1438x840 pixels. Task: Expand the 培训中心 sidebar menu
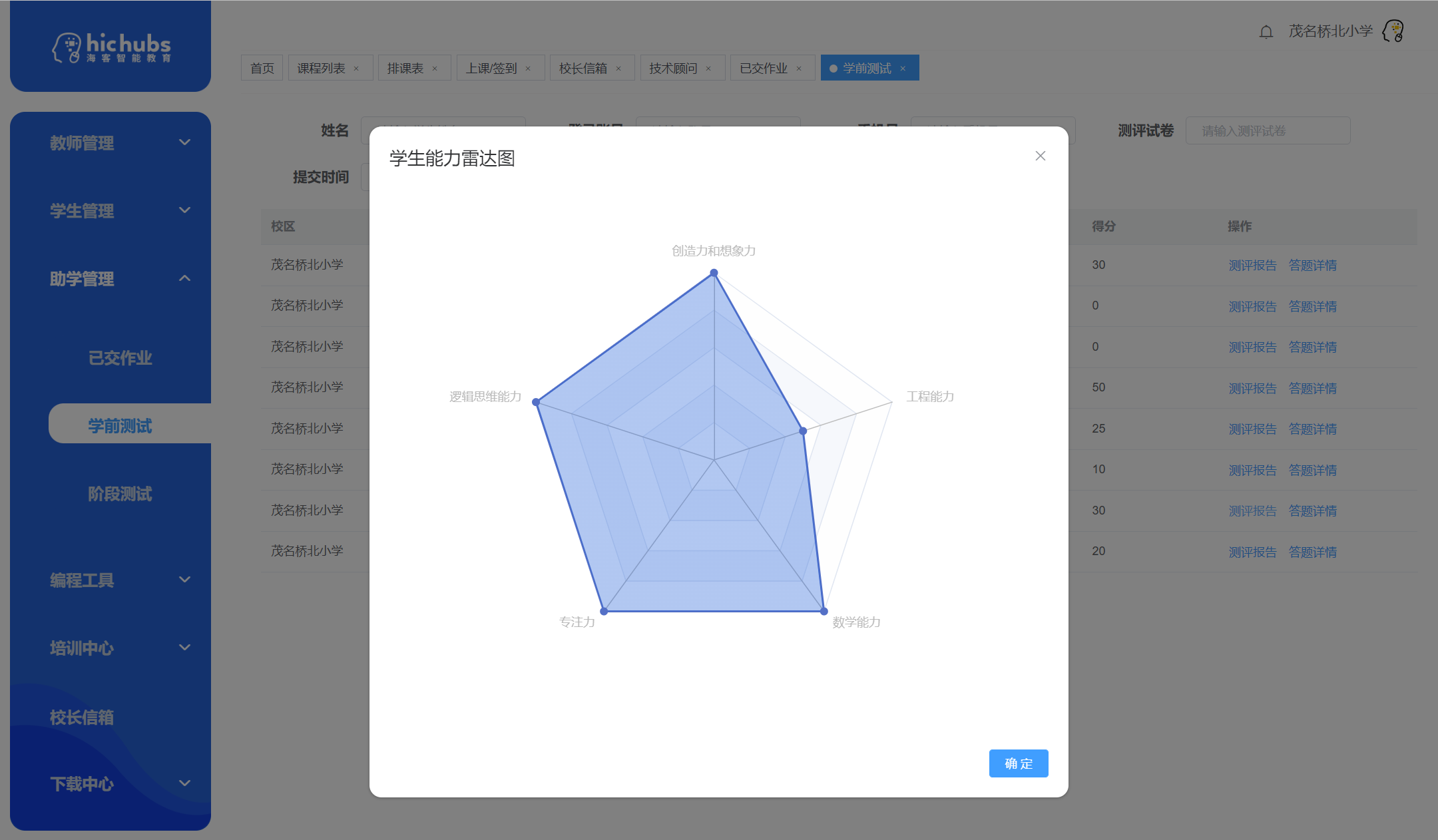click(x=110, y=648)
